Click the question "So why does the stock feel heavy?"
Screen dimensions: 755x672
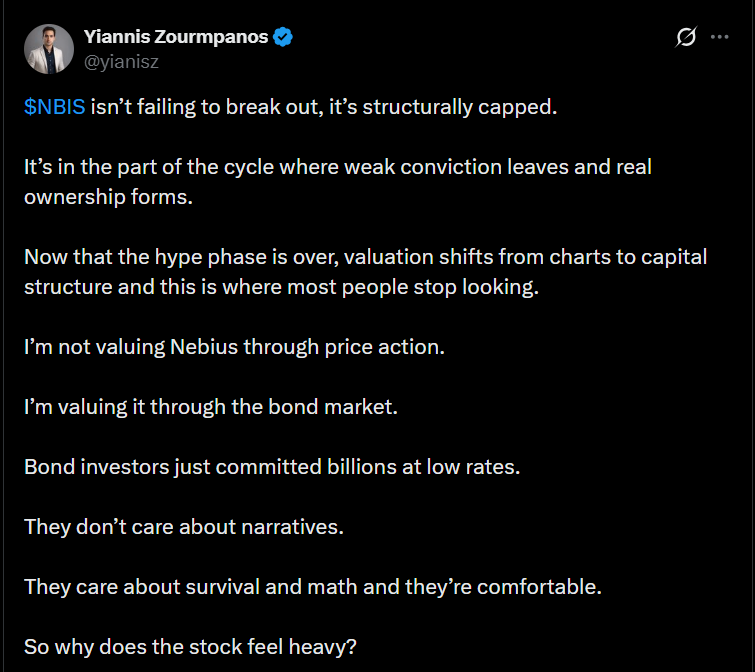(x=190, y=647)
